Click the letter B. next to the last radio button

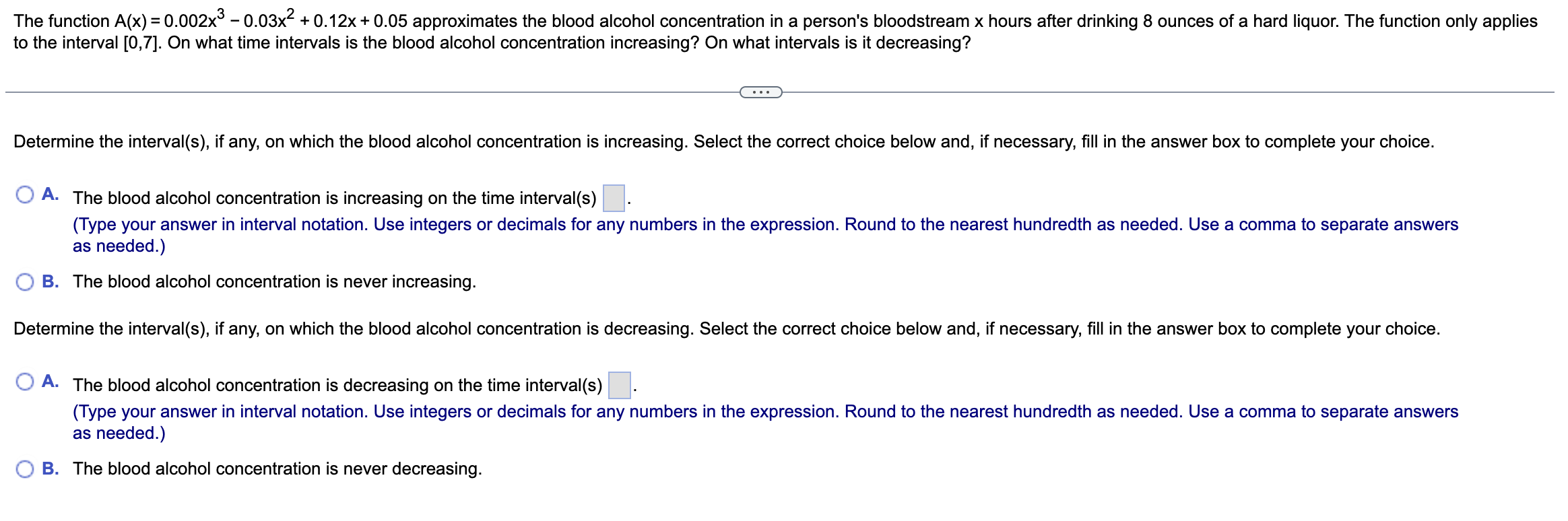tap(51, 468)
